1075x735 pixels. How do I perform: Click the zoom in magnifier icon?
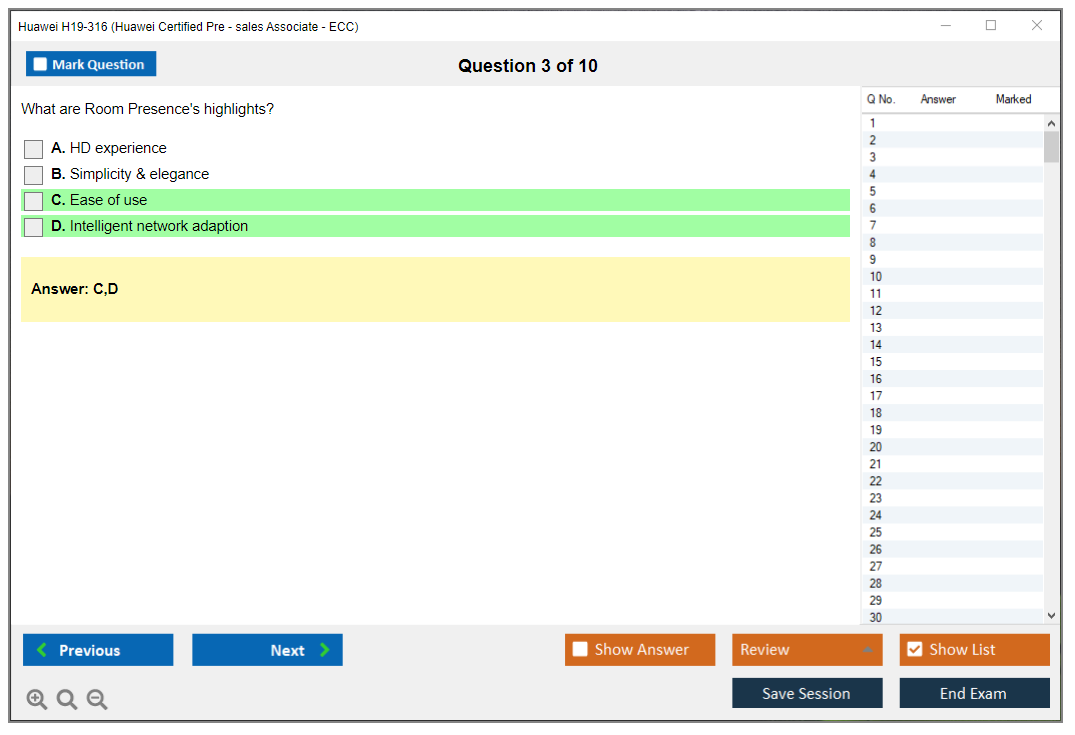click(x=37, y=700)
